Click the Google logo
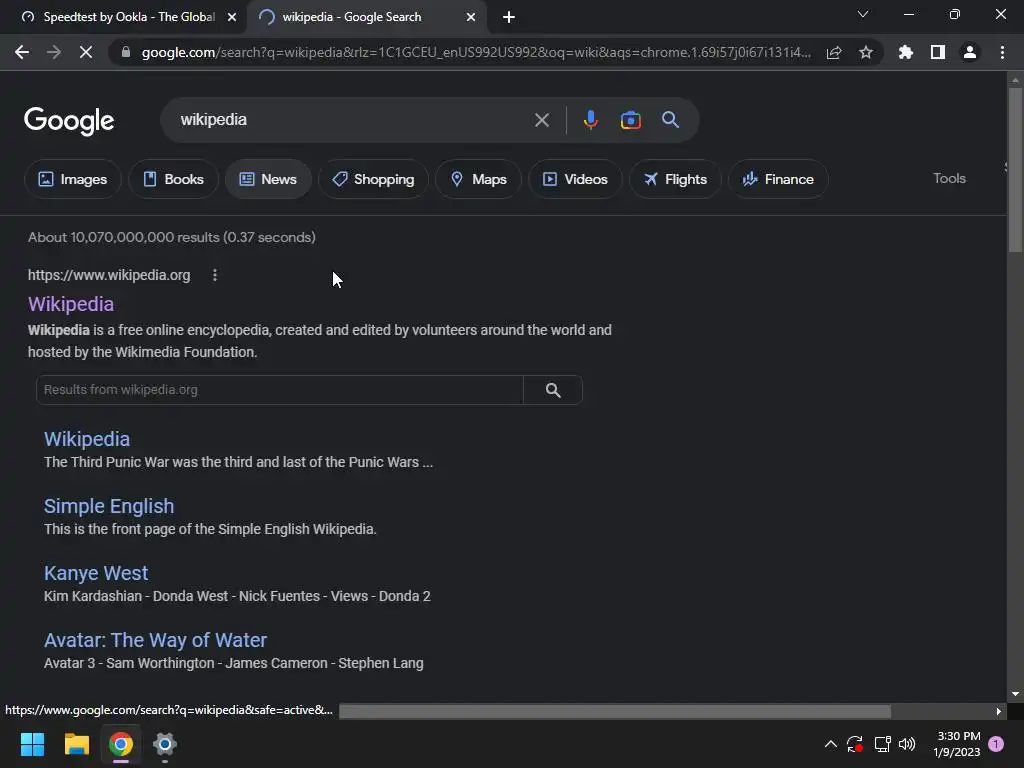This screenshot has height=768, width=1024. (x=69, y=120)
